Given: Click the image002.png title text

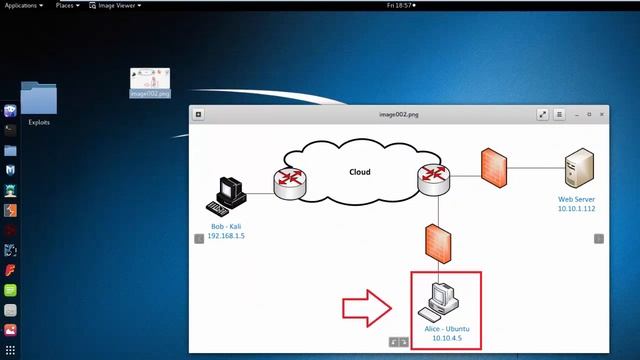Looking at the screenshot, I should tap(399, 115).
